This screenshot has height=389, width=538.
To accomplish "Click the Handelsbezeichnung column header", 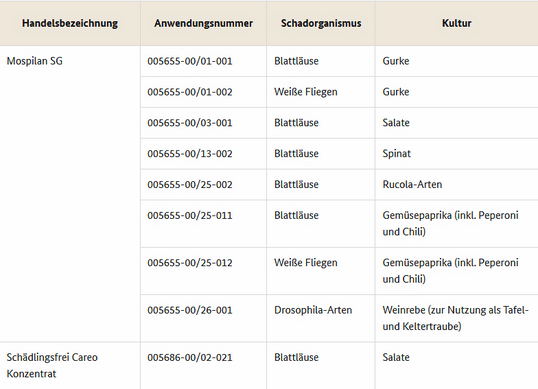I will 70,23.
